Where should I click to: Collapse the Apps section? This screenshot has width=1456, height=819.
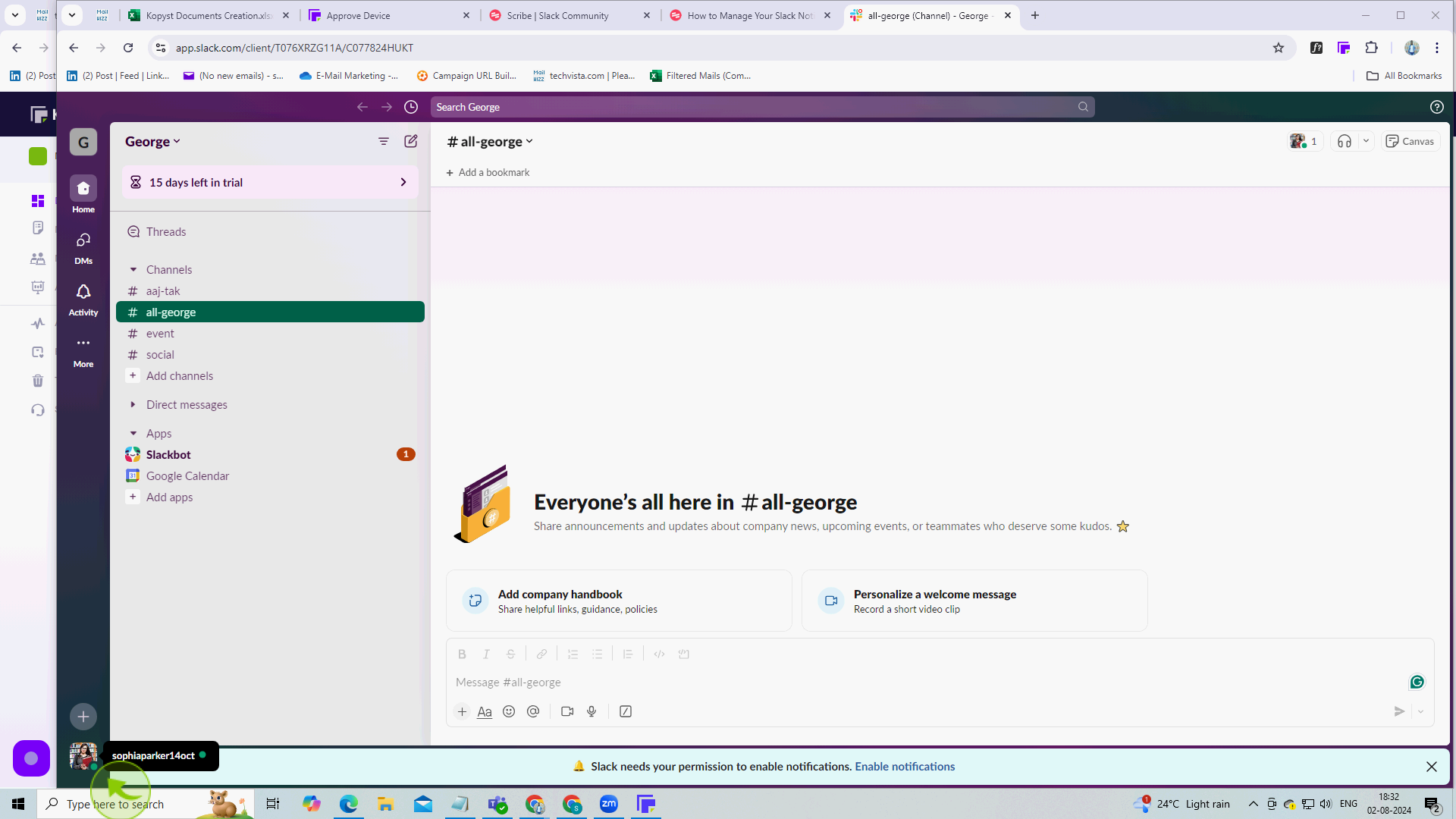pyautogui.click(x=133, y=433)
